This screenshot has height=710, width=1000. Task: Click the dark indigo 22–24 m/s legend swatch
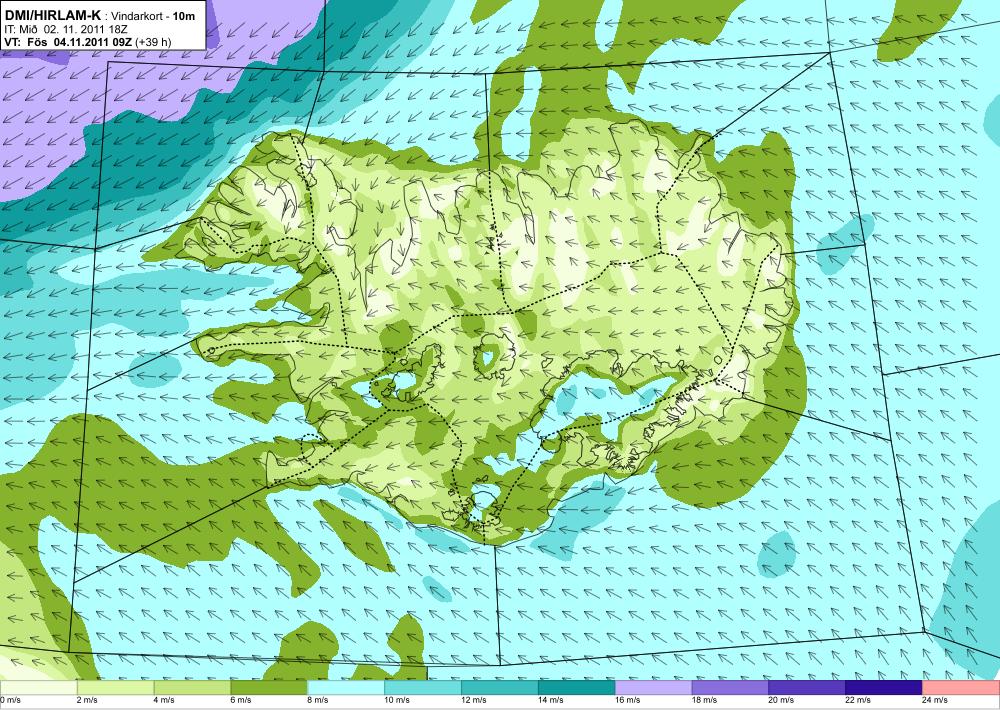click(884, 688)
